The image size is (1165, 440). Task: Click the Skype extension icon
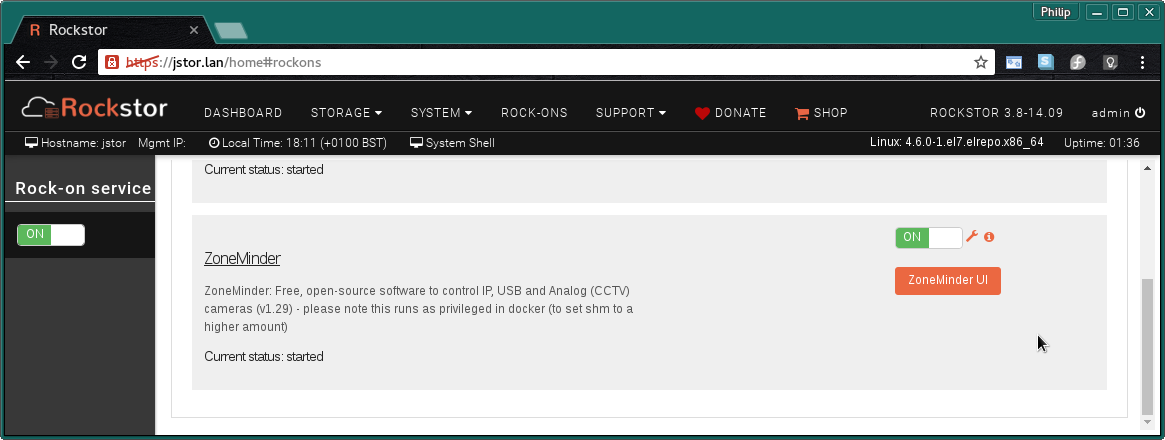[x=1046, y=62]
